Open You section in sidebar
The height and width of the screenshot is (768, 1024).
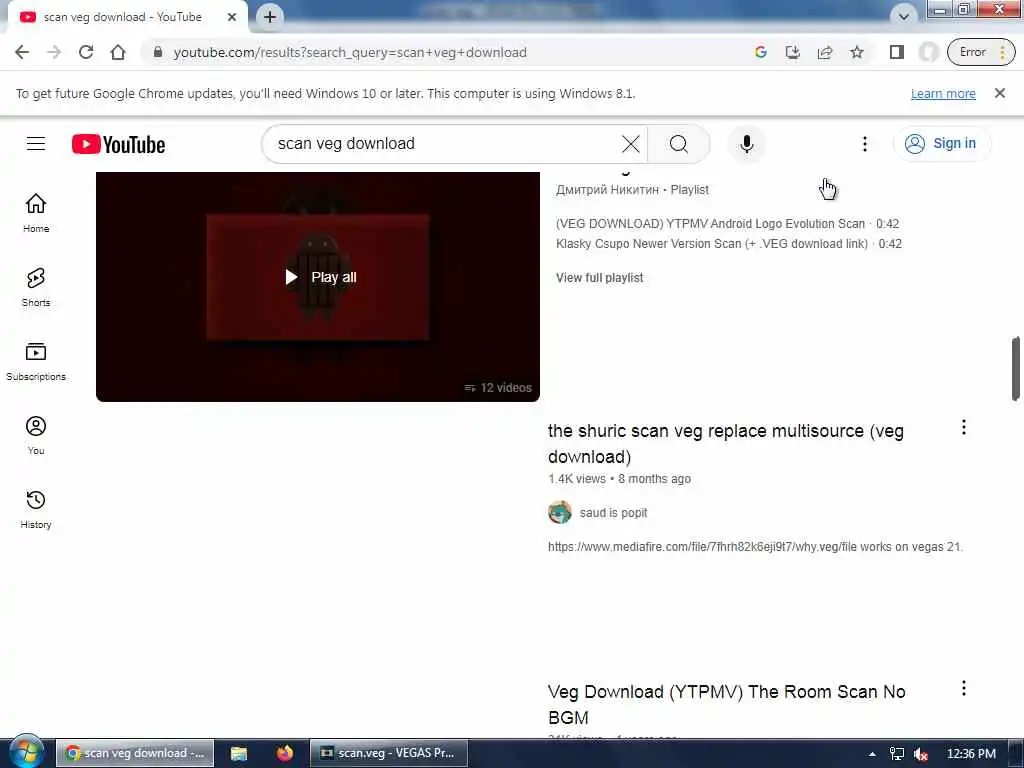coord(36,435)
